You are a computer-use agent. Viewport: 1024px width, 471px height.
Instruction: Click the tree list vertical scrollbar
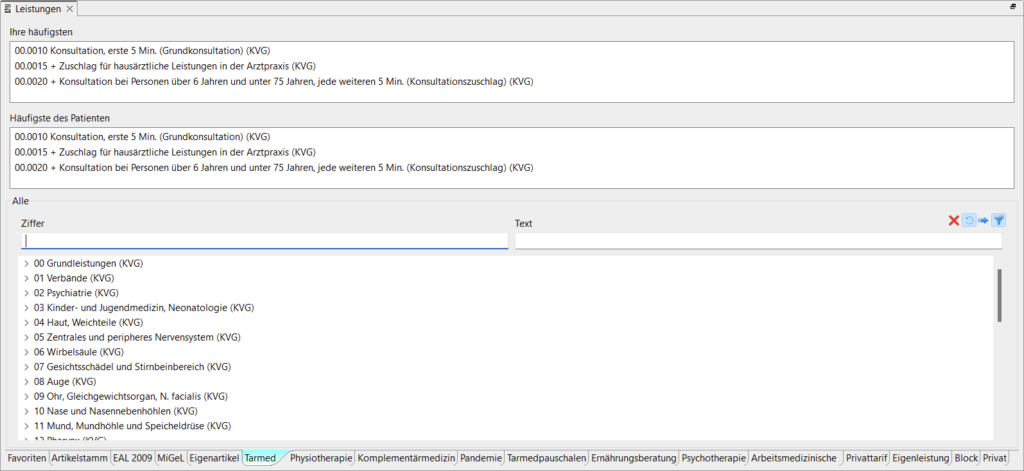(998, 295)
